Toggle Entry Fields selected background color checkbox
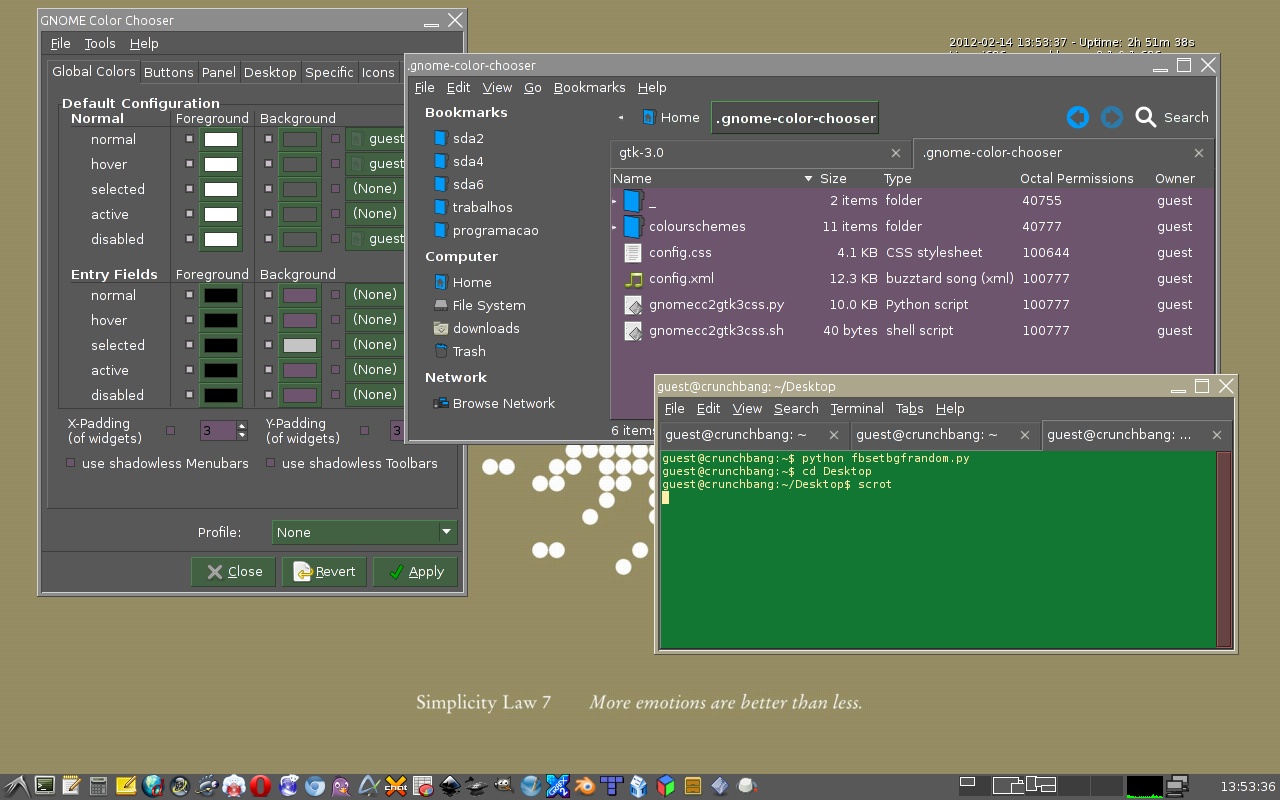1280x800 pixels. point(268,345)
